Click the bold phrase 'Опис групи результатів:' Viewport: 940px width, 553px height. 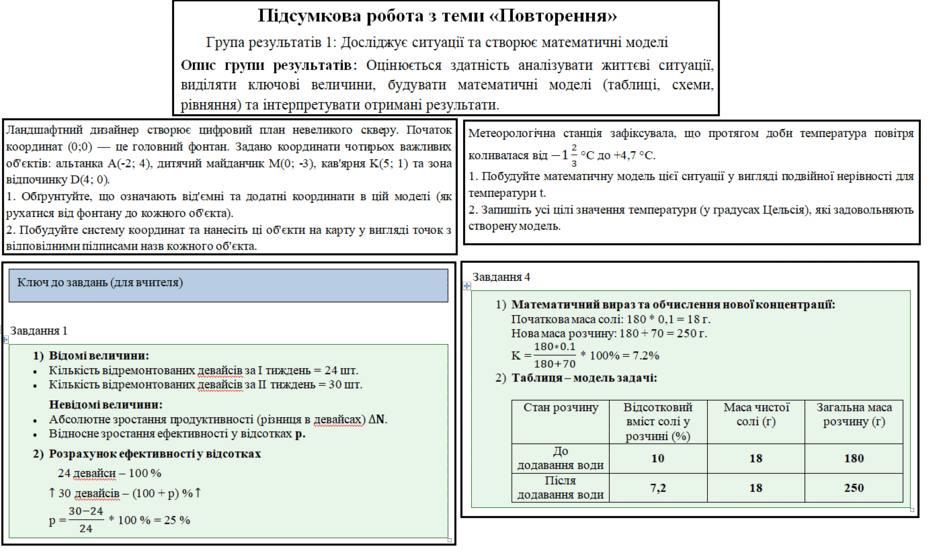pos(269,65)
